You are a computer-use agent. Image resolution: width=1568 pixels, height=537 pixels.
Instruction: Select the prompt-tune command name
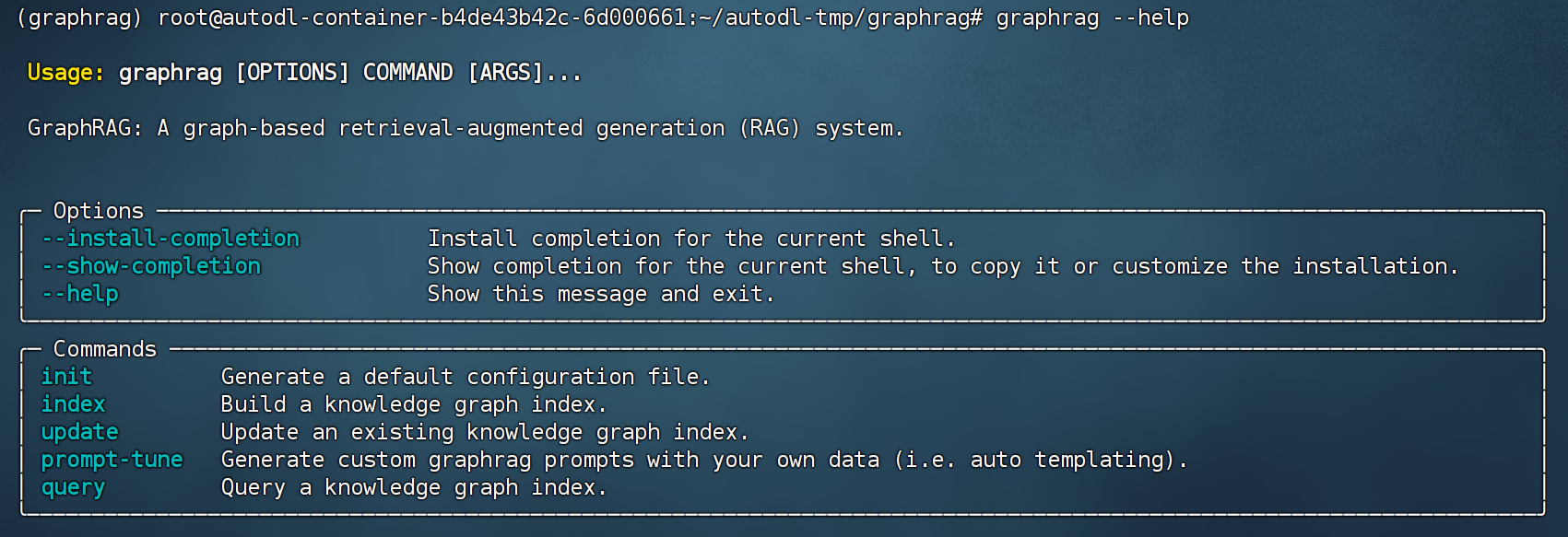click(x=112, y=460)
